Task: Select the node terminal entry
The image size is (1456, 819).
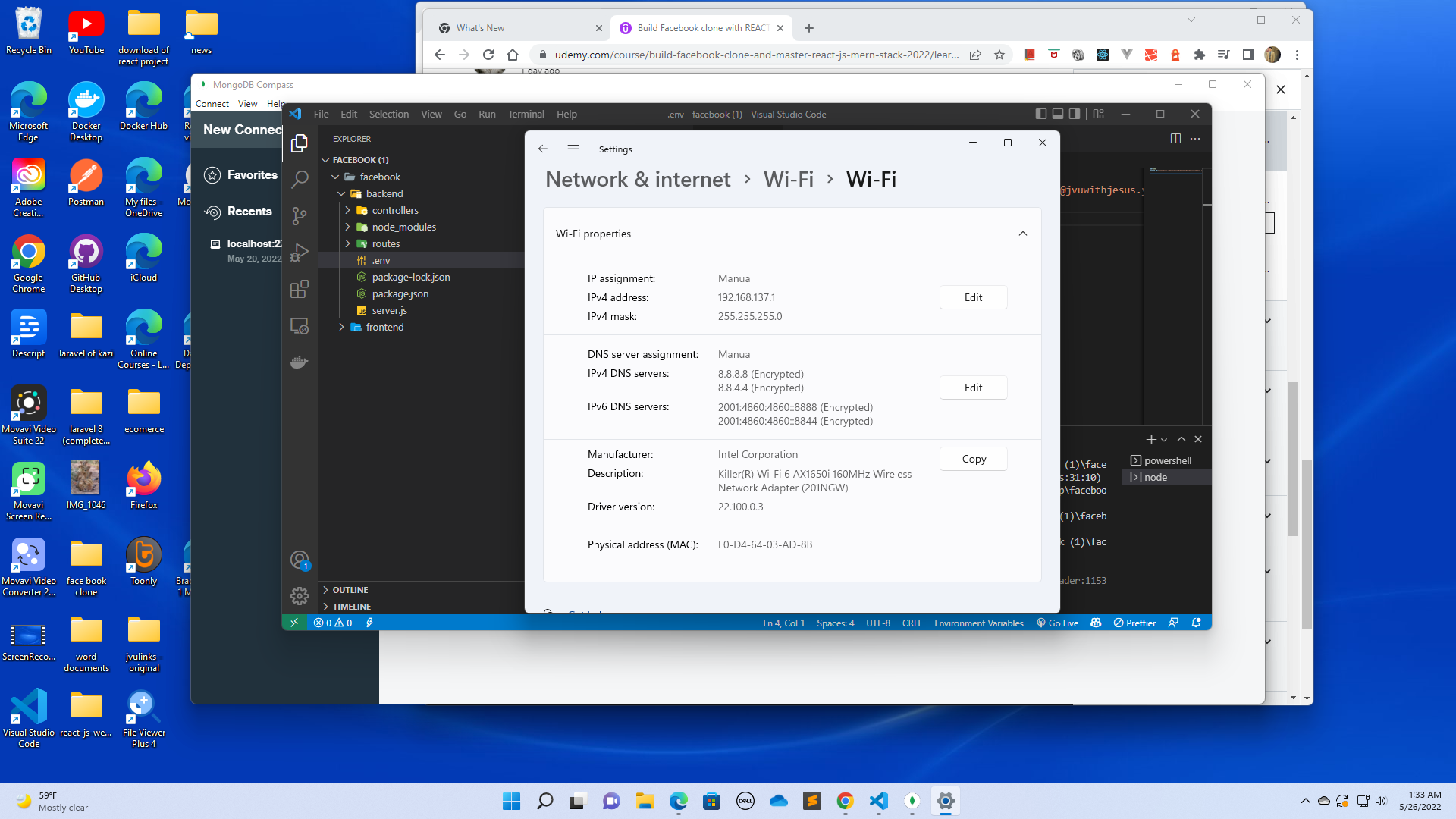Action: click(1166, 477)
